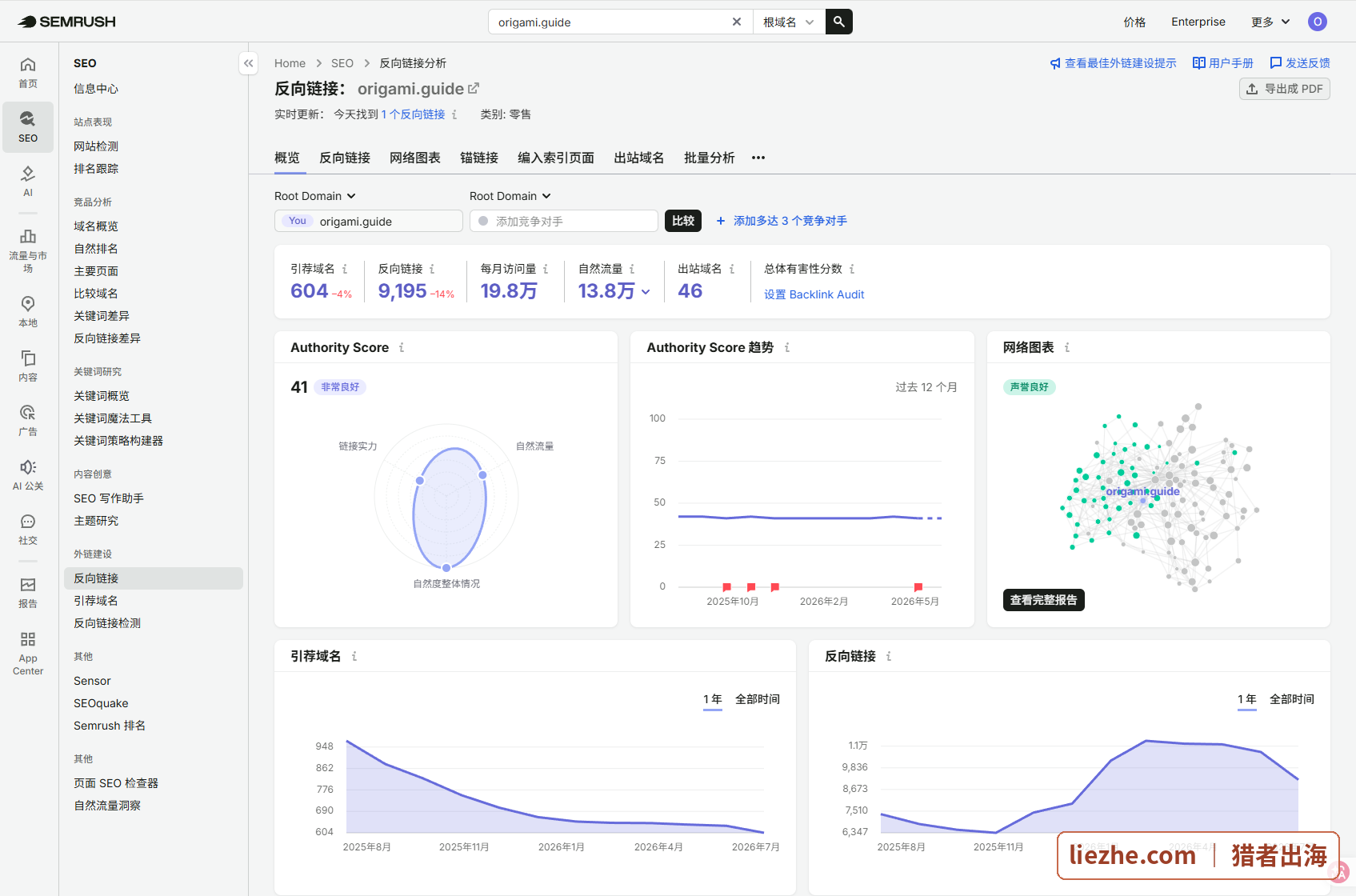Open the Advertising section icon
This screenshot has width=1356, height=896.
[28, 420]
